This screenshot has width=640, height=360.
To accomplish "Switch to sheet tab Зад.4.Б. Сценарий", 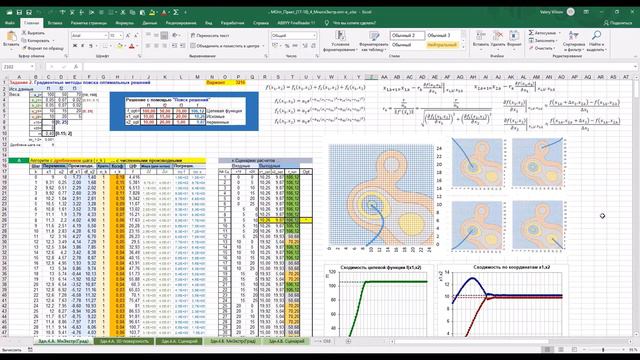I will tap(287, 341).
